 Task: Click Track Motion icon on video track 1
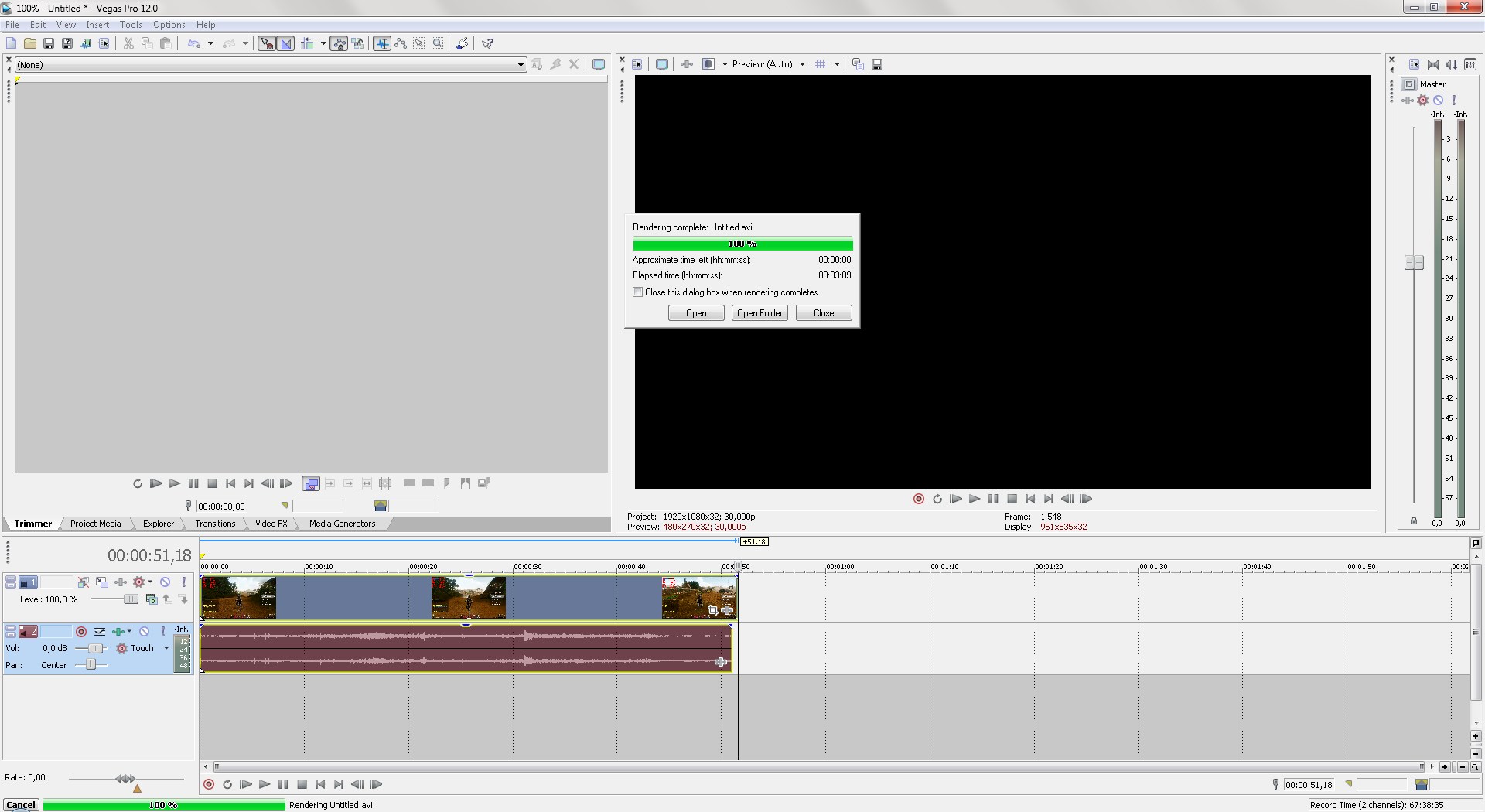pyautogui.click(x=102, y=582)
